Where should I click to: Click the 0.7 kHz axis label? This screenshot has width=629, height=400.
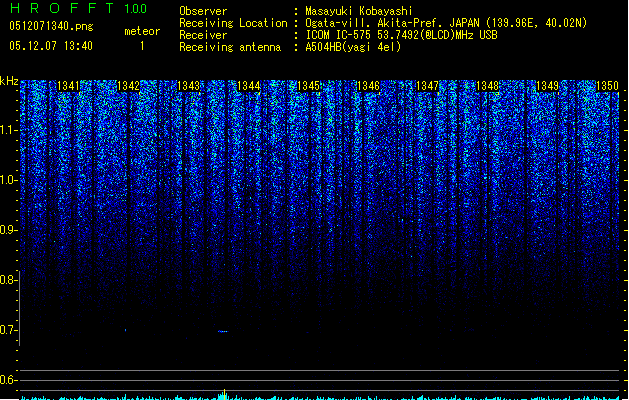(8, 330)
